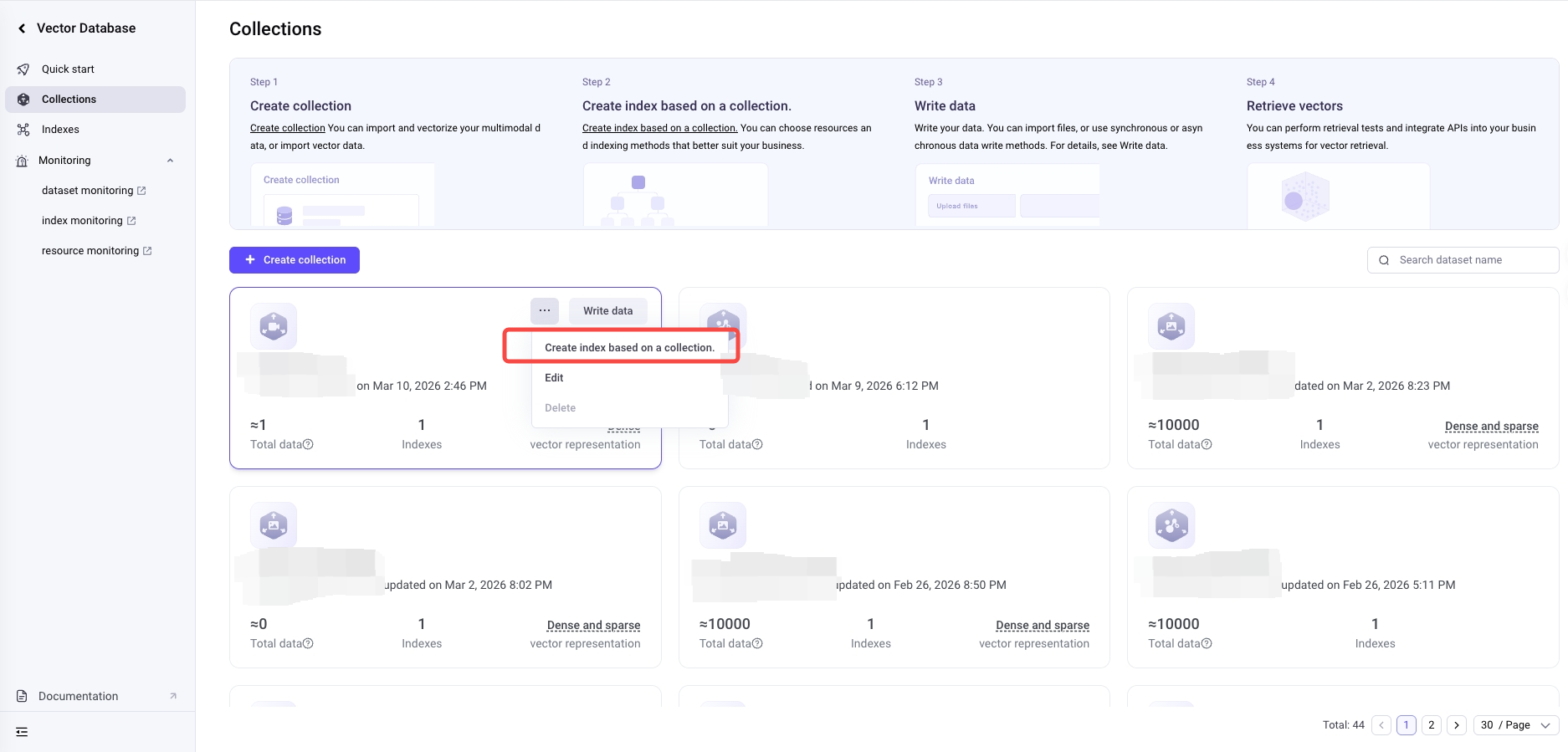Click the Create collection link in Step 1
This screenshot has width=1568, height=752.
tap(287, 128)
